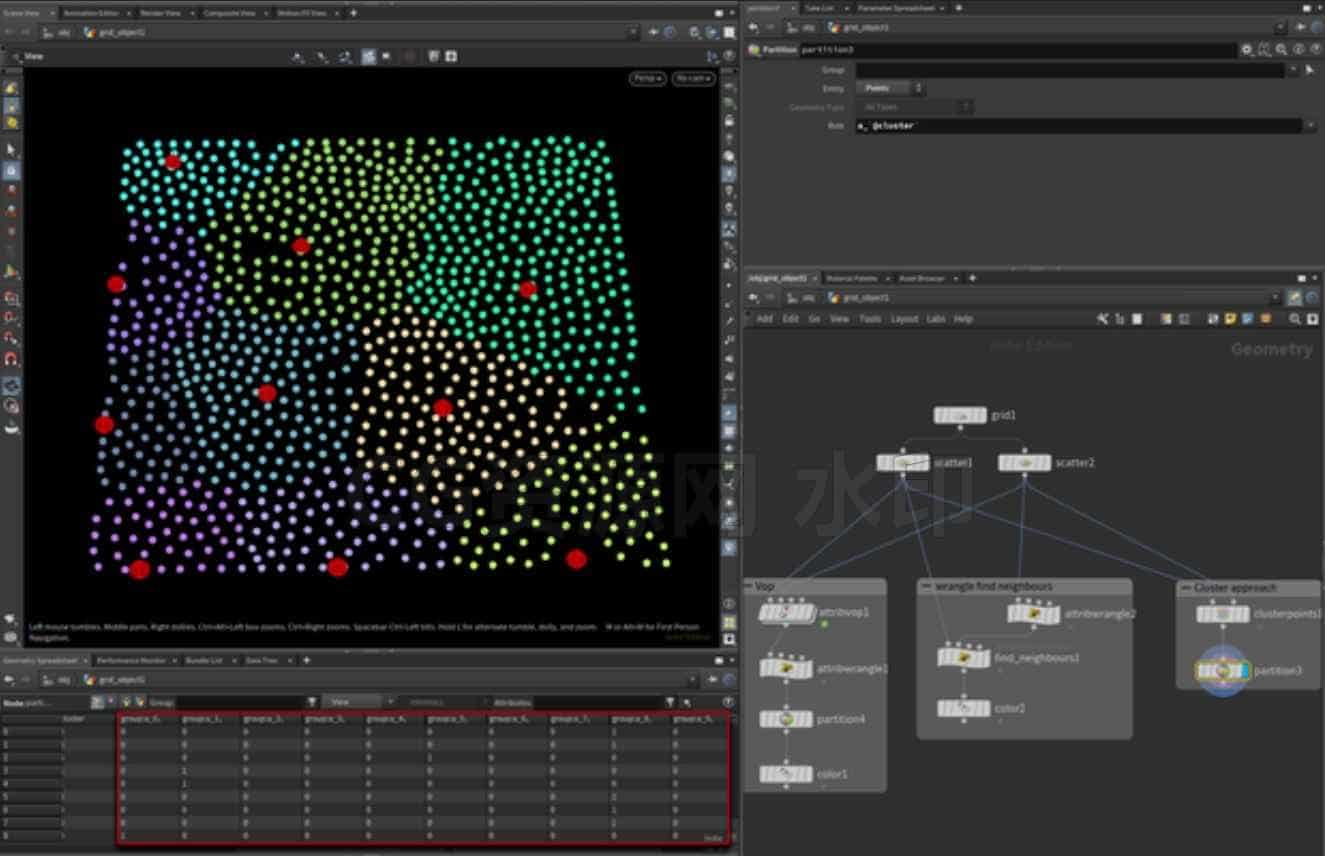Open the Parameter Spreadsheet tab

pyautogui.click(x=896, y=8)
